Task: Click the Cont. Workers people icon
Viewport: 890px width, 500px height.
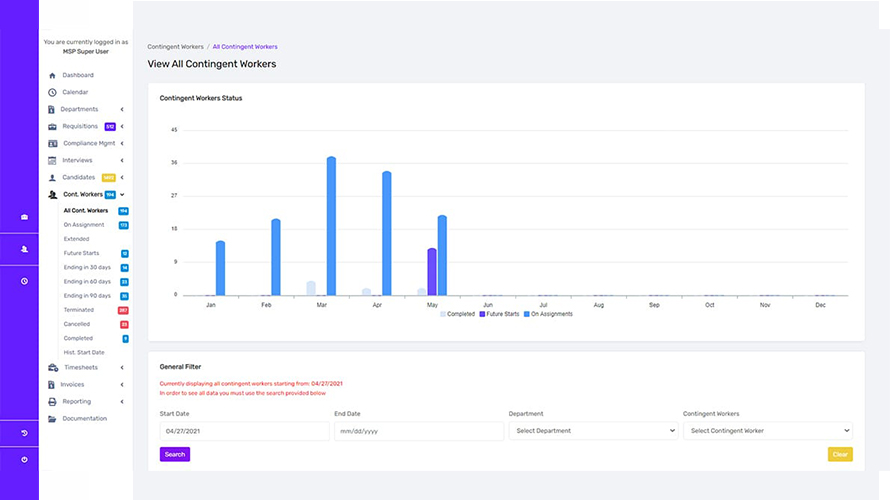Action: 52,195
